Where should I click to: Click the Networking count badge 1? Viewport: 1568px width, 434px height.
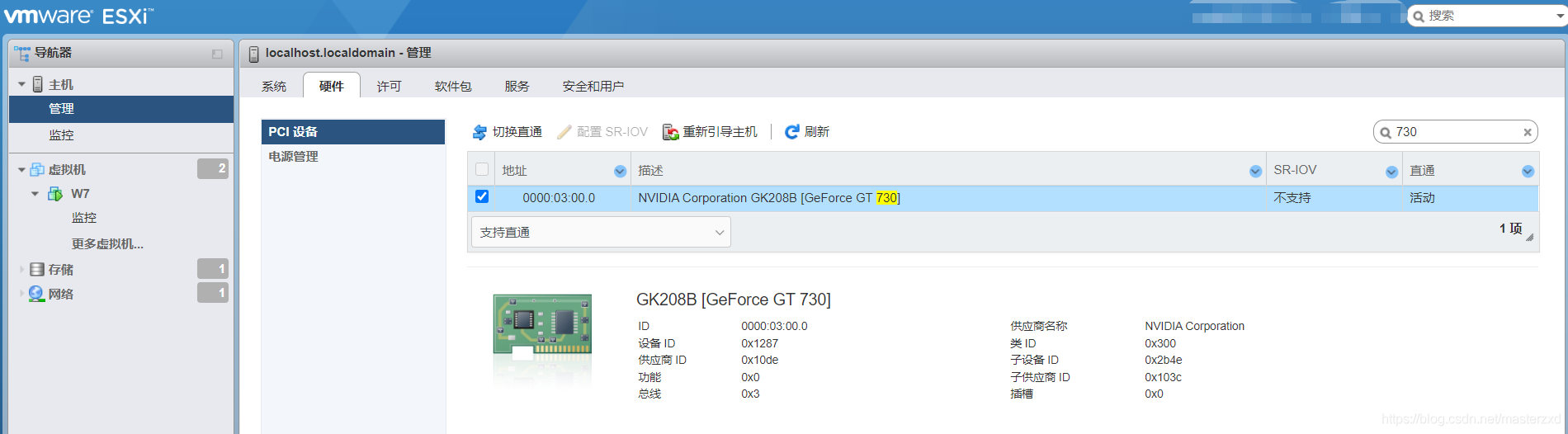[x=213, y=293]
